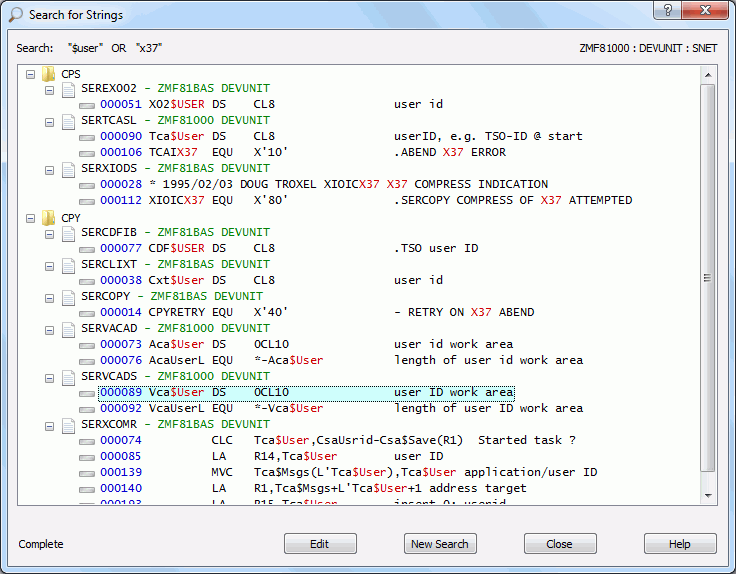Click the SERXCOMR document icon

tap(69, 425)
